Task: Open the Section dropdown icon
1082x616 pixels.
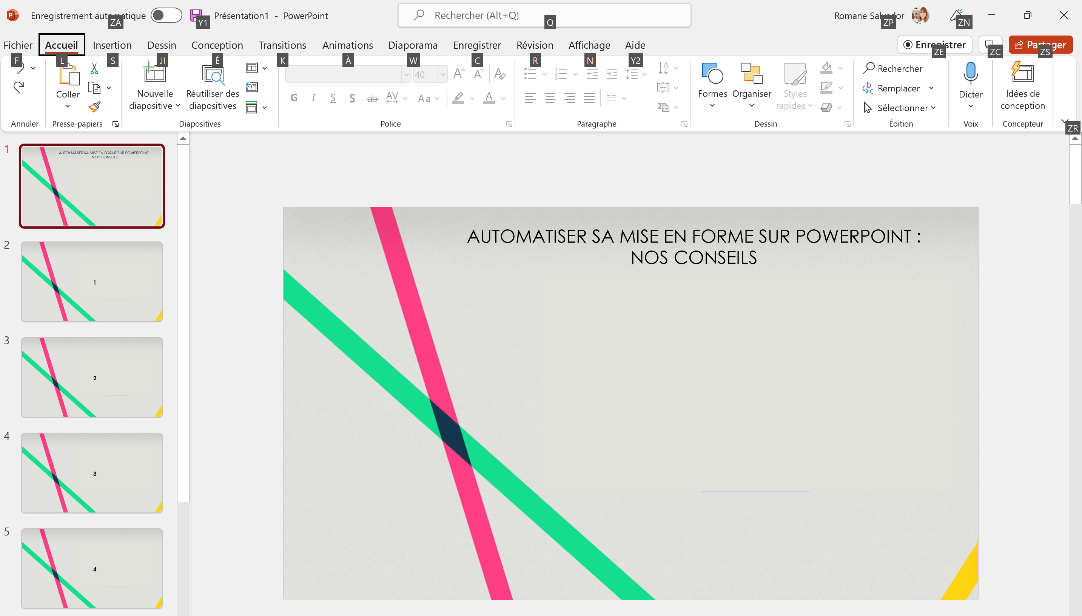Action: point(257,107)
